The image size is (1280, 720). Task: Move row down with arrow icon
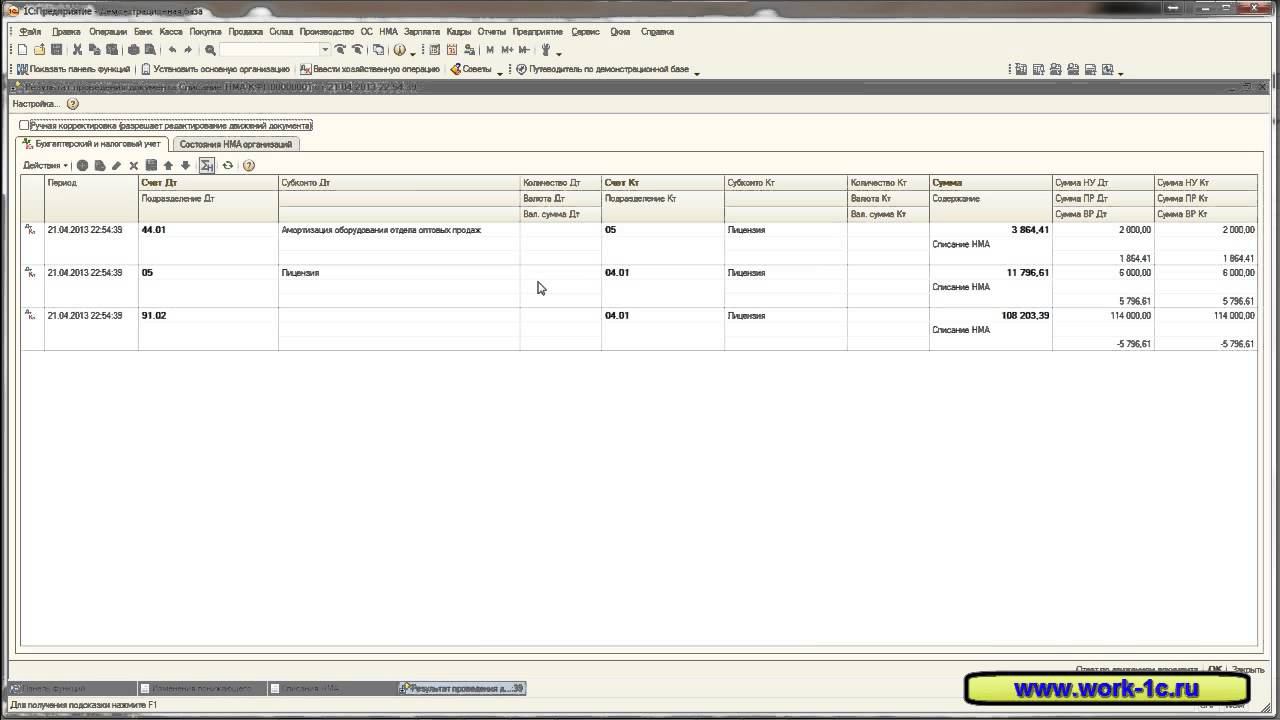(x=185, y=165)
